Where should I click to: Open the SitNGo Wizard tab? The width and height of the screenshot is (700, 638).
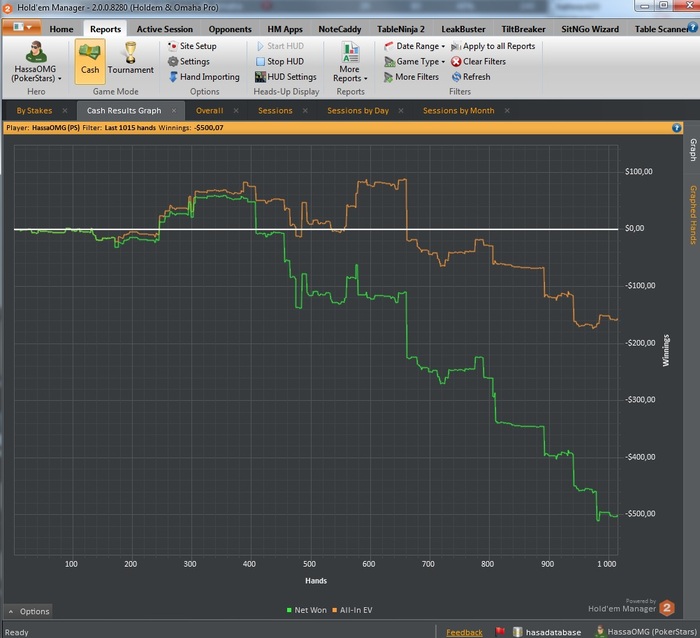590,29
